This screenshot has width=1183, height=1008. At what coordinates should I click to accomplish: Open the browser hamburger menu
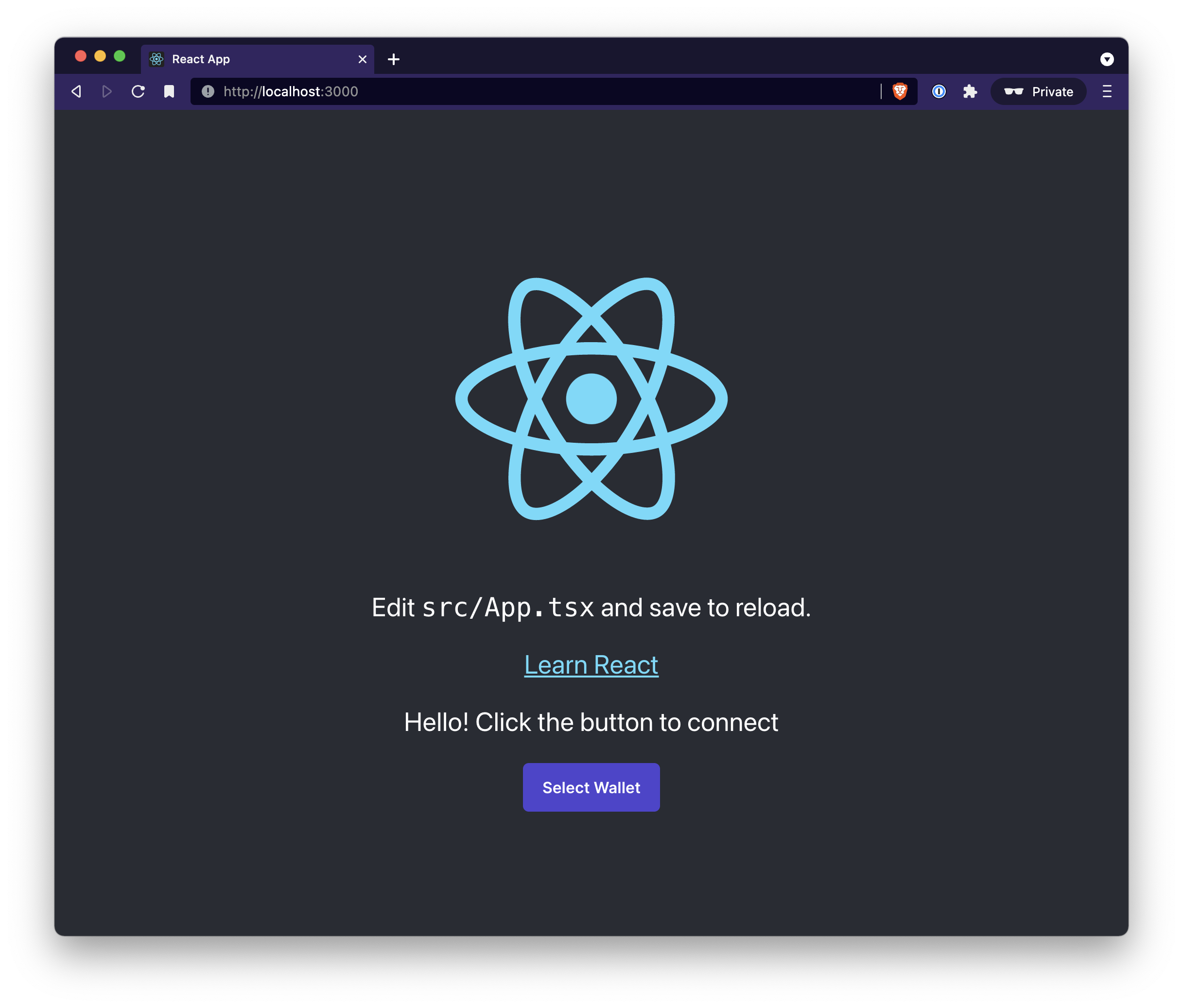pos(1107,91)
